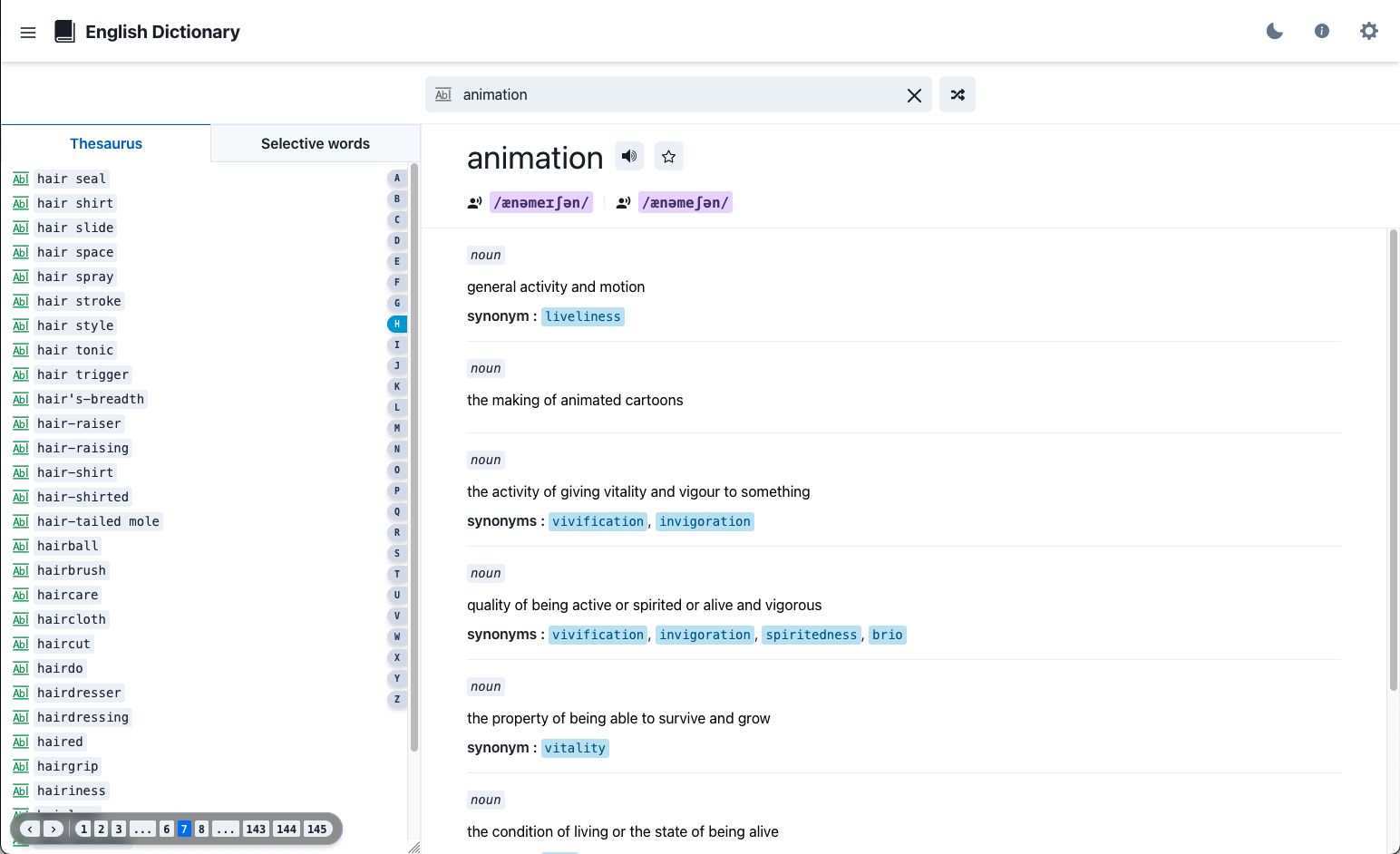Viewport: 1400px width, 854px height.
Task: Go to previous page arrow in pagination
Action: [30, 829]
